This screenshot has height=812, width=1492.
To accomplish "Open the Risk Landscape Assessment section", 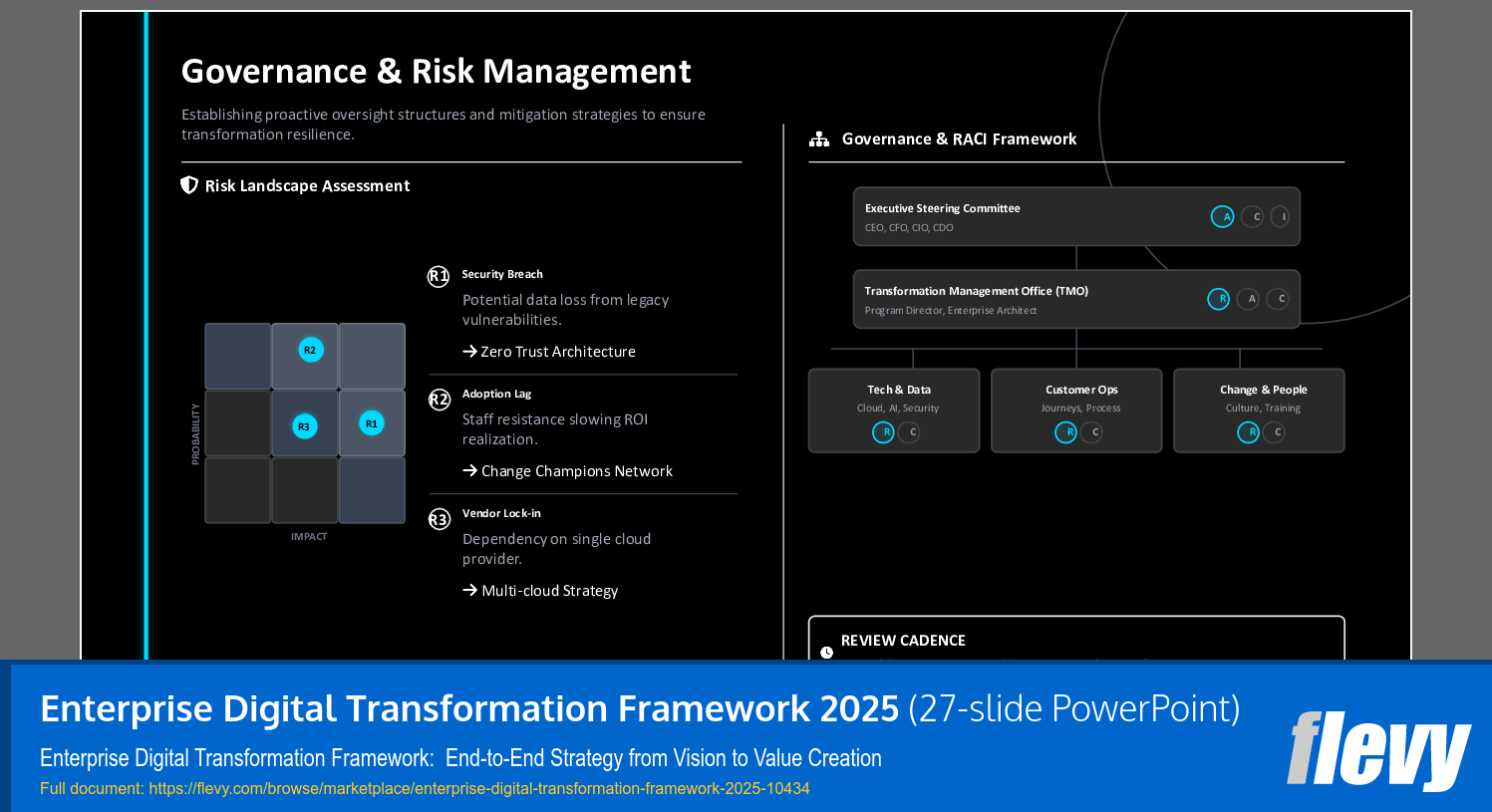I will pyautogui.click(x=307, y=185).
